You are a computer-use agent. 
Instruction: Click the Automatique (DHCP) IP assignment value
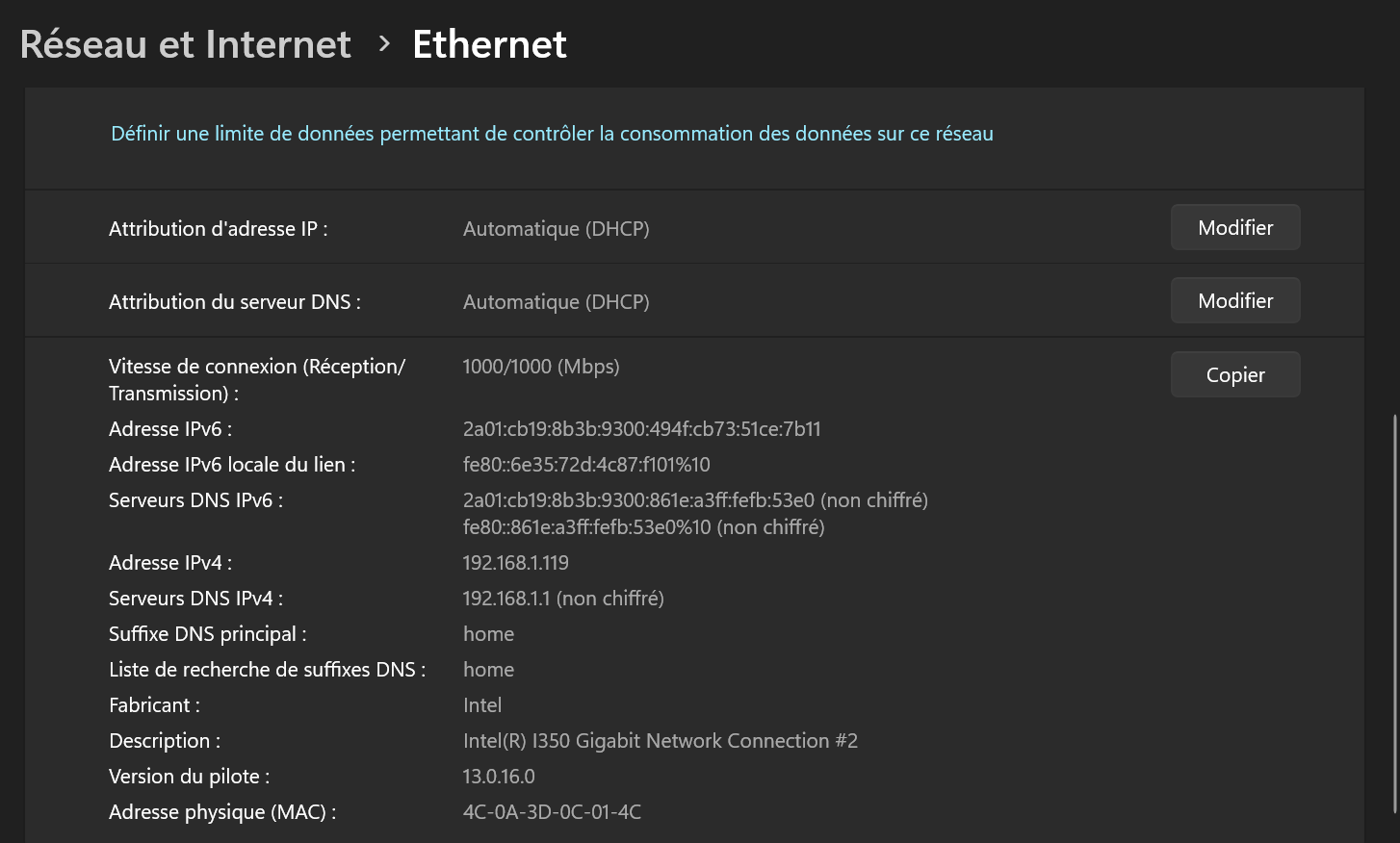click(x=556, y=229)
